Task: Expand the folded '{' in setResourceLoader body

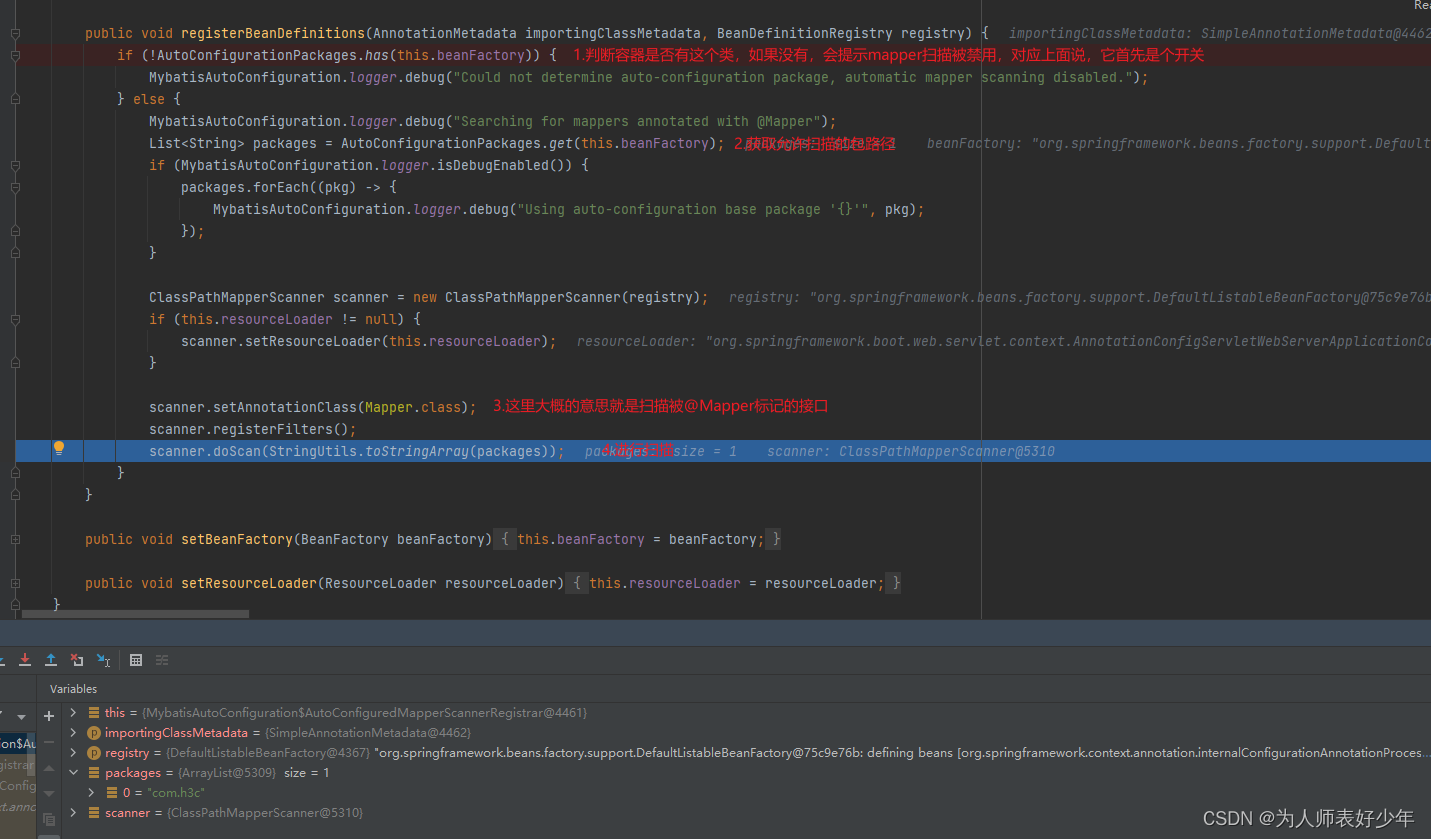Action: pyautogui.click(x=578, y=583)
